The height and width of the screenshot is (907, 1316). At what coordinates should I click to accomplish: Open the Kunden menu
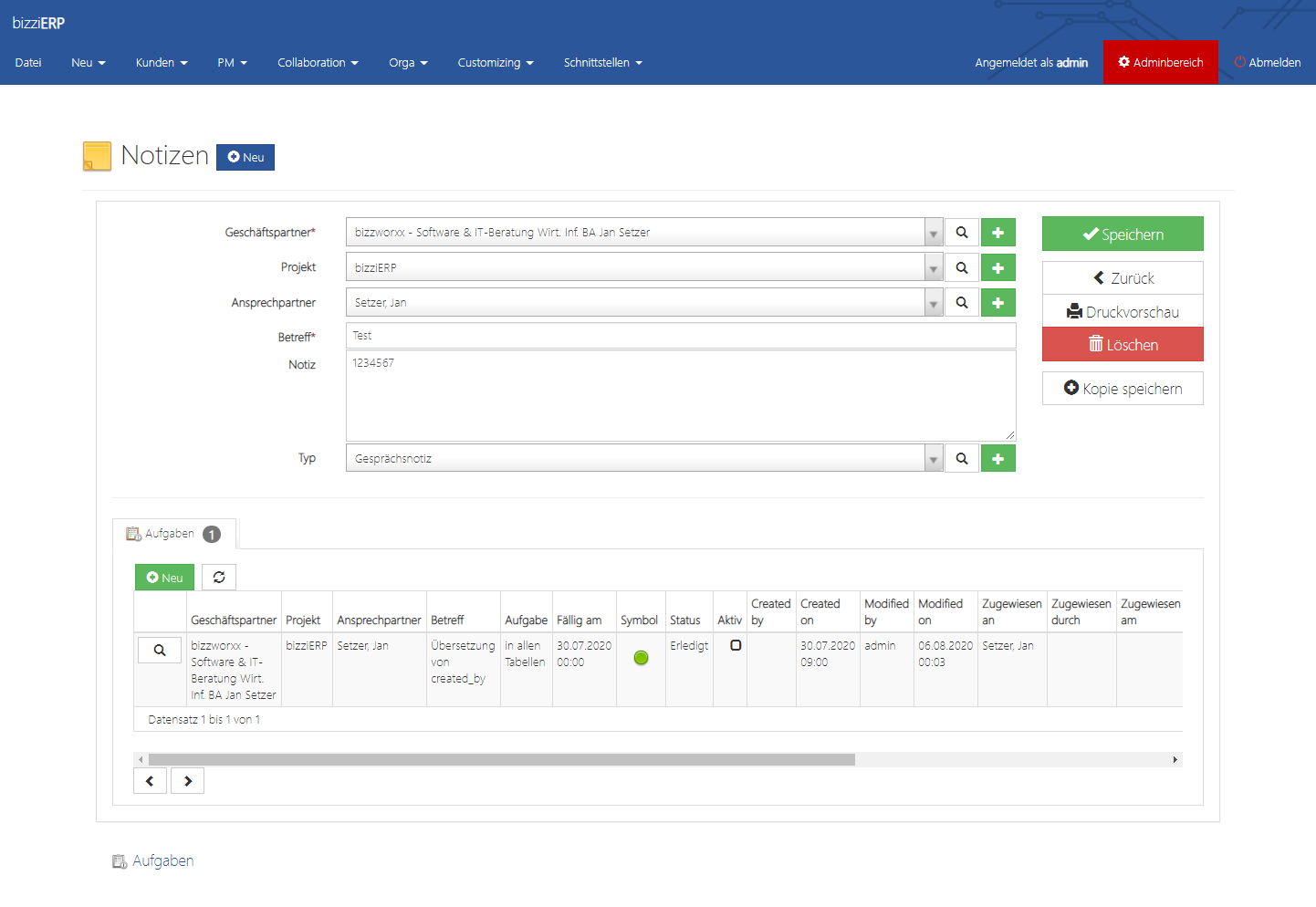tap(162, 63)
